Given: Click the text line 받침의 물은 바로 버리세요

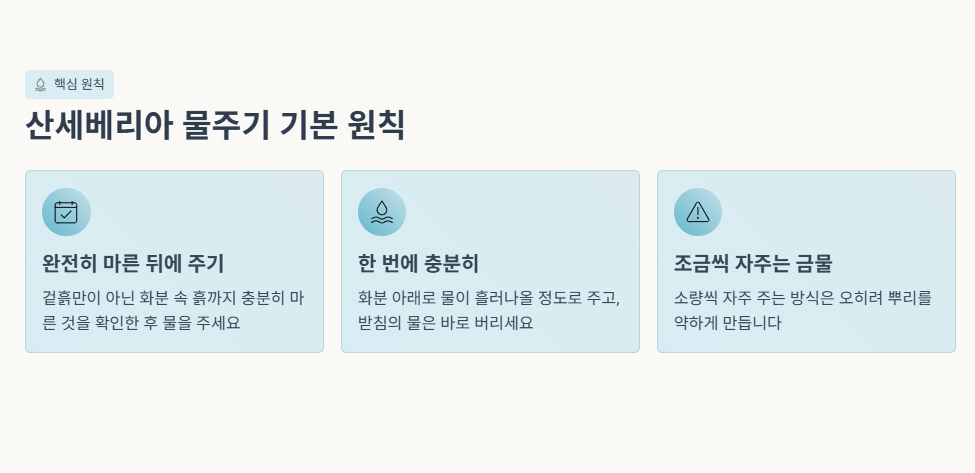Looking at the screenshot, I should point(446,323).
